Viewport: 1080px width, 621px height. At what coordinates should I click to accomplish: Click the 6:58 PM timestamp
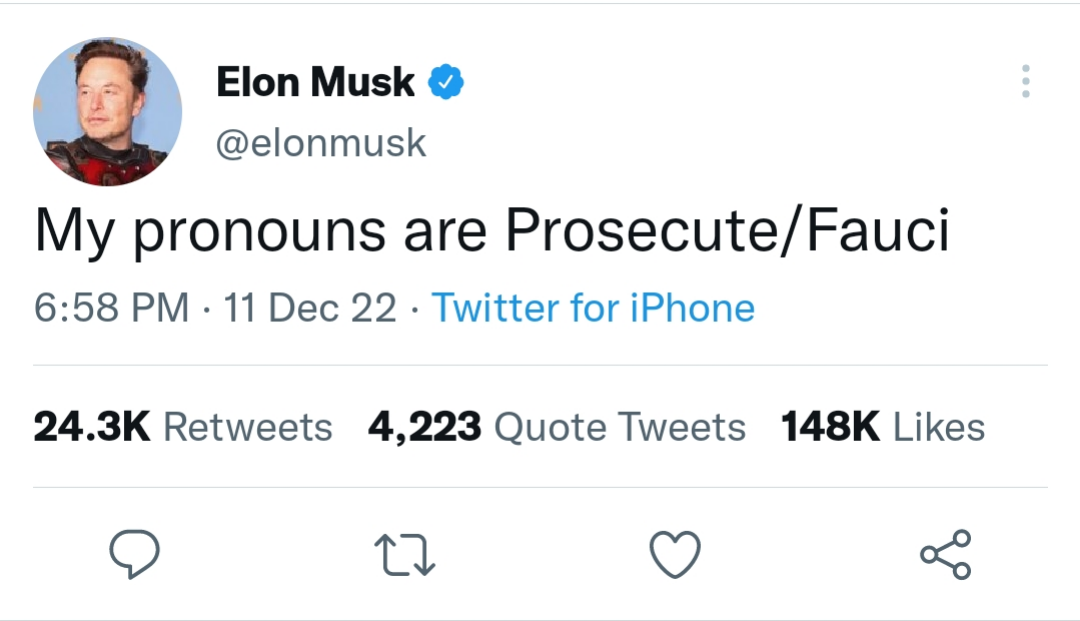[112, 307]
